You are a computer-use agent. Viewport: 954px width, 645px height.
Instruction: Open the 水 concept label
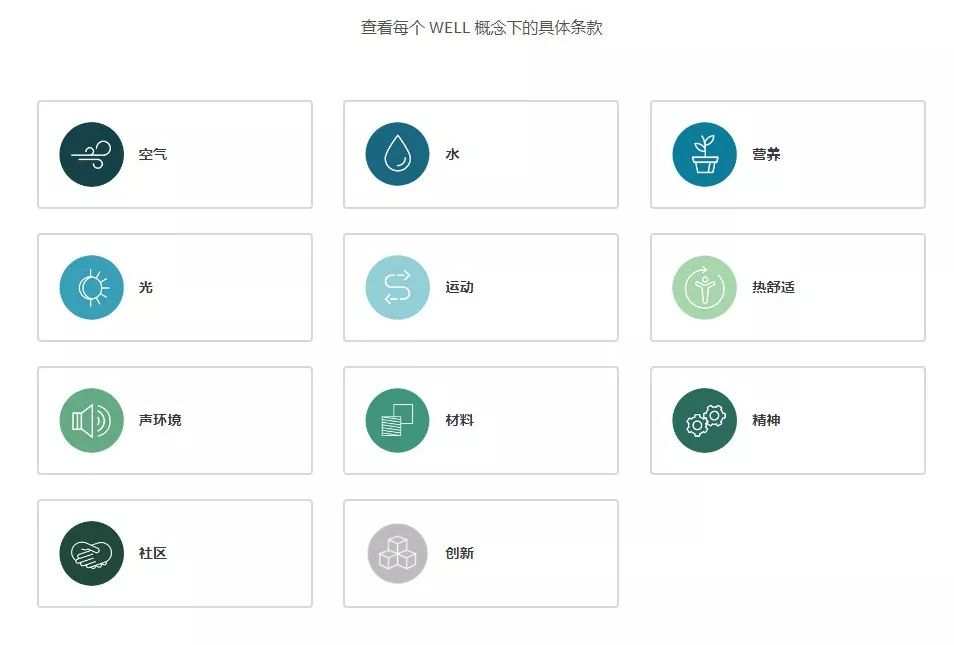(452, 155)
